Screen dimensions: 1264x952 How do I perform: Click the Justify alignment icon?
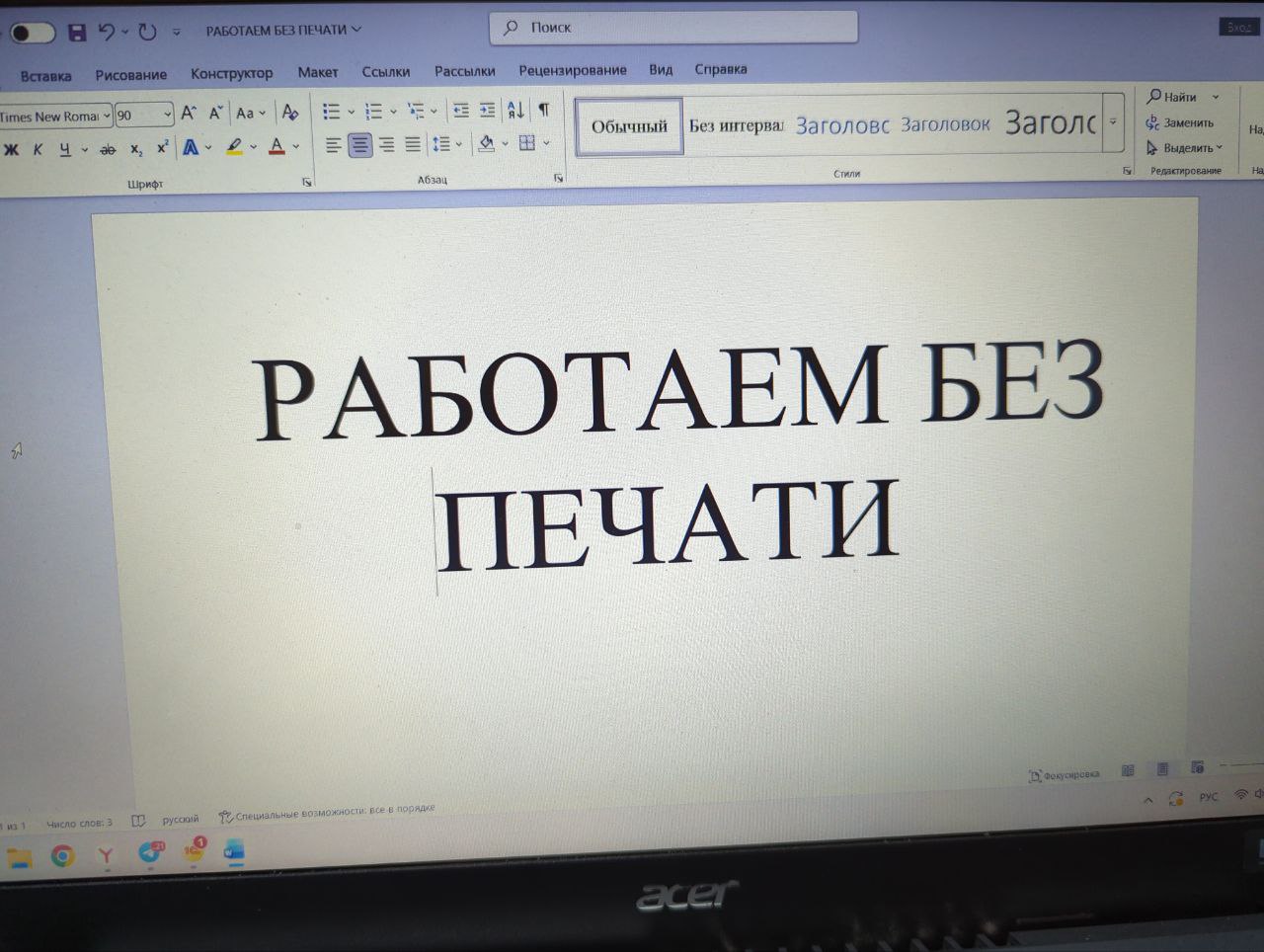tap(413, 145)
